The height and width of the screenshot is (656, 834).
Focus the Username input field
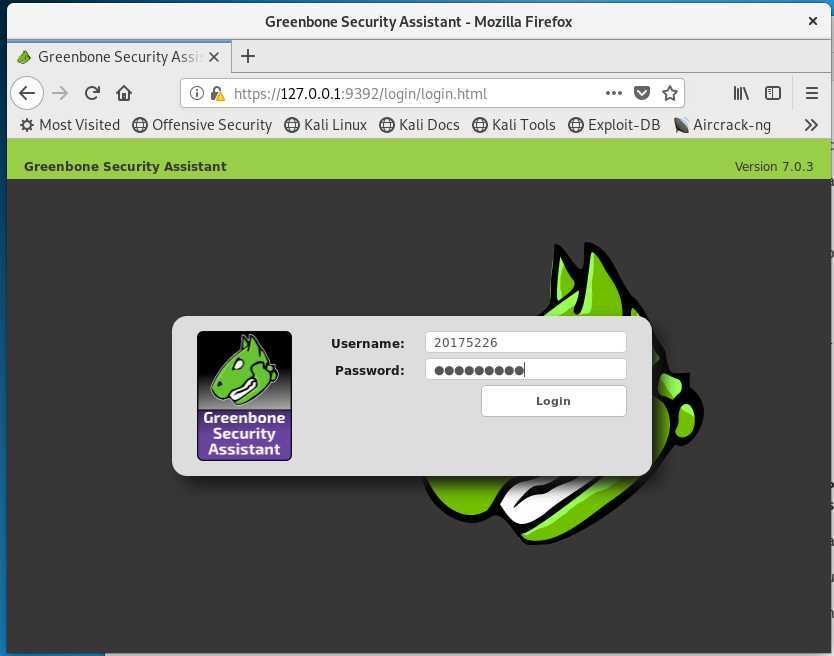pyautogui.click(x=526, y=342)
